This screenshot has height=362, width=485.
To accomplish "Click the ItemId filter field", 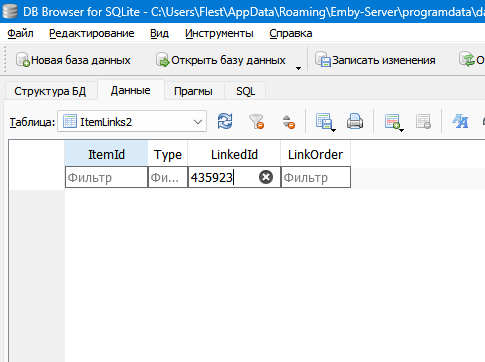I will point(106,177).
